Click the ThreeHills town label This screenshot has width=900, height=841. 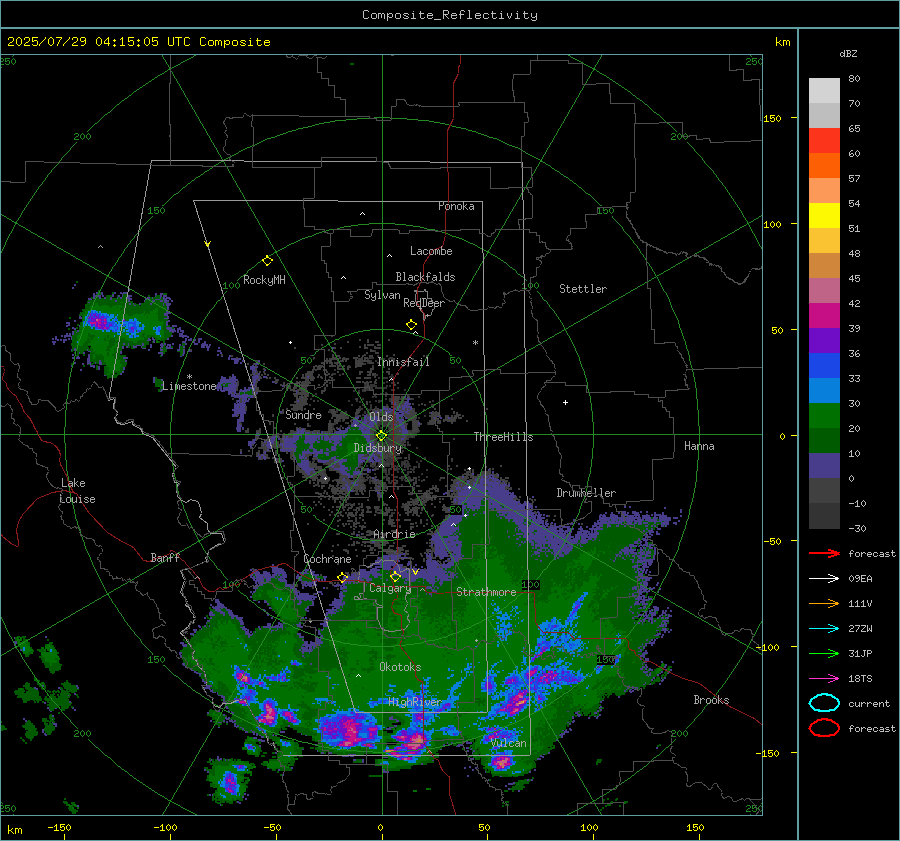click(x=503, y=437)
